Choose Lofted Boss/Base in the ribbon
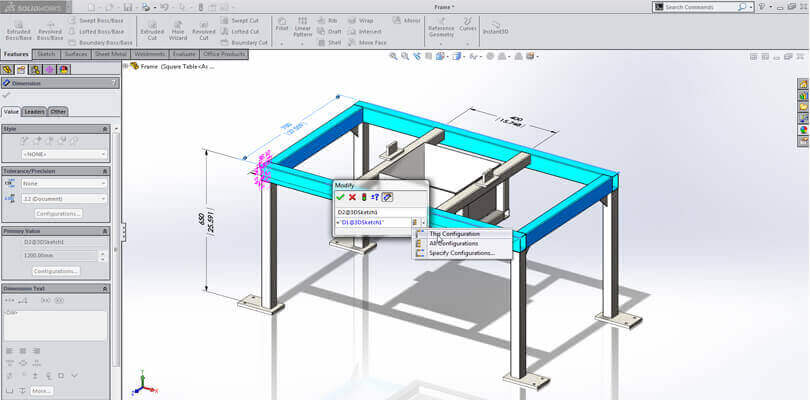The image size is (810, 400). [x=96, y=32]
